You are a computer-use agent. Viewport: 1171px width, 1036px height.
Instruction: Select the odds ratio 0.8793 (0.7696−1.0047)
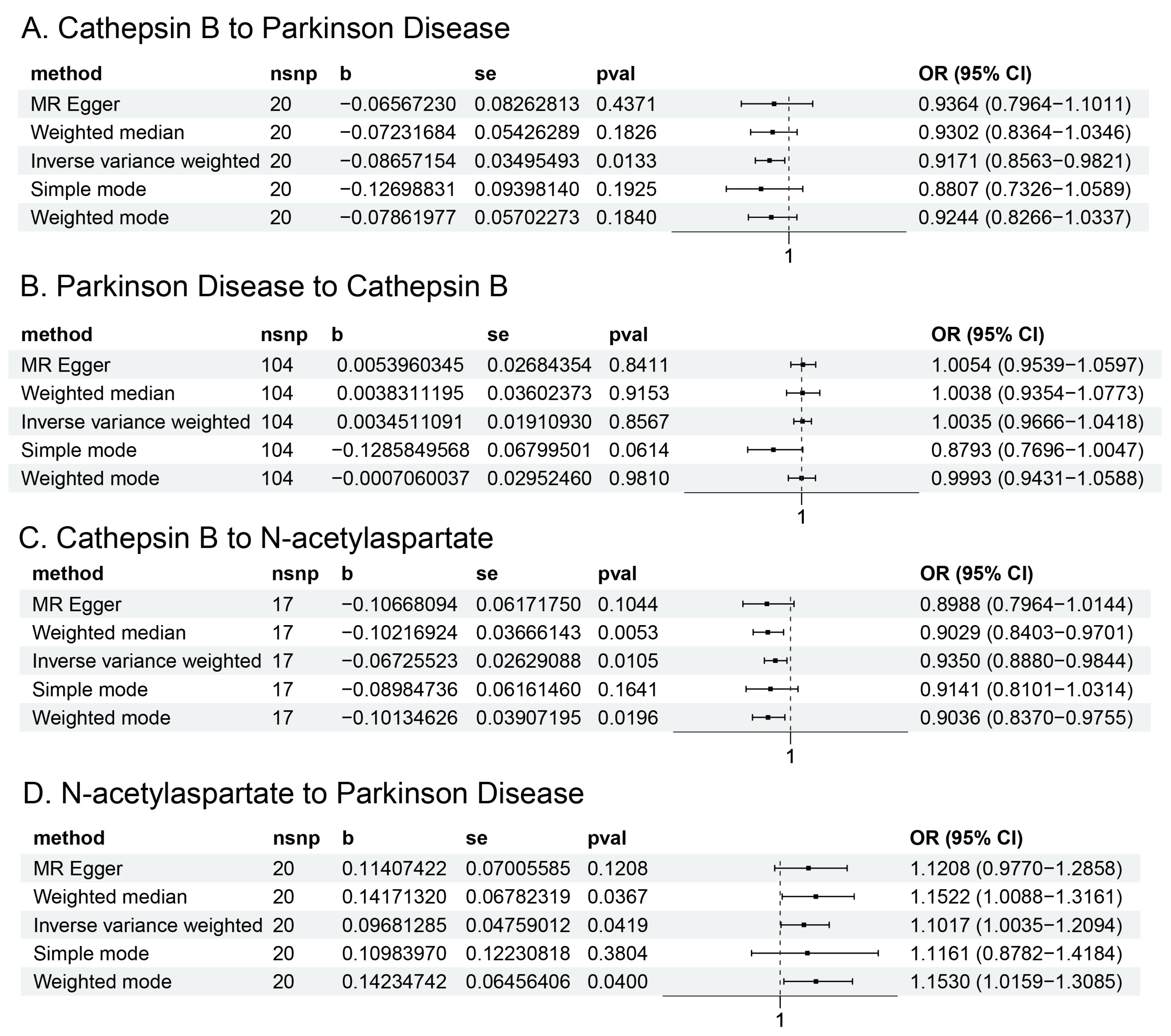click(x=1037, y=450)
